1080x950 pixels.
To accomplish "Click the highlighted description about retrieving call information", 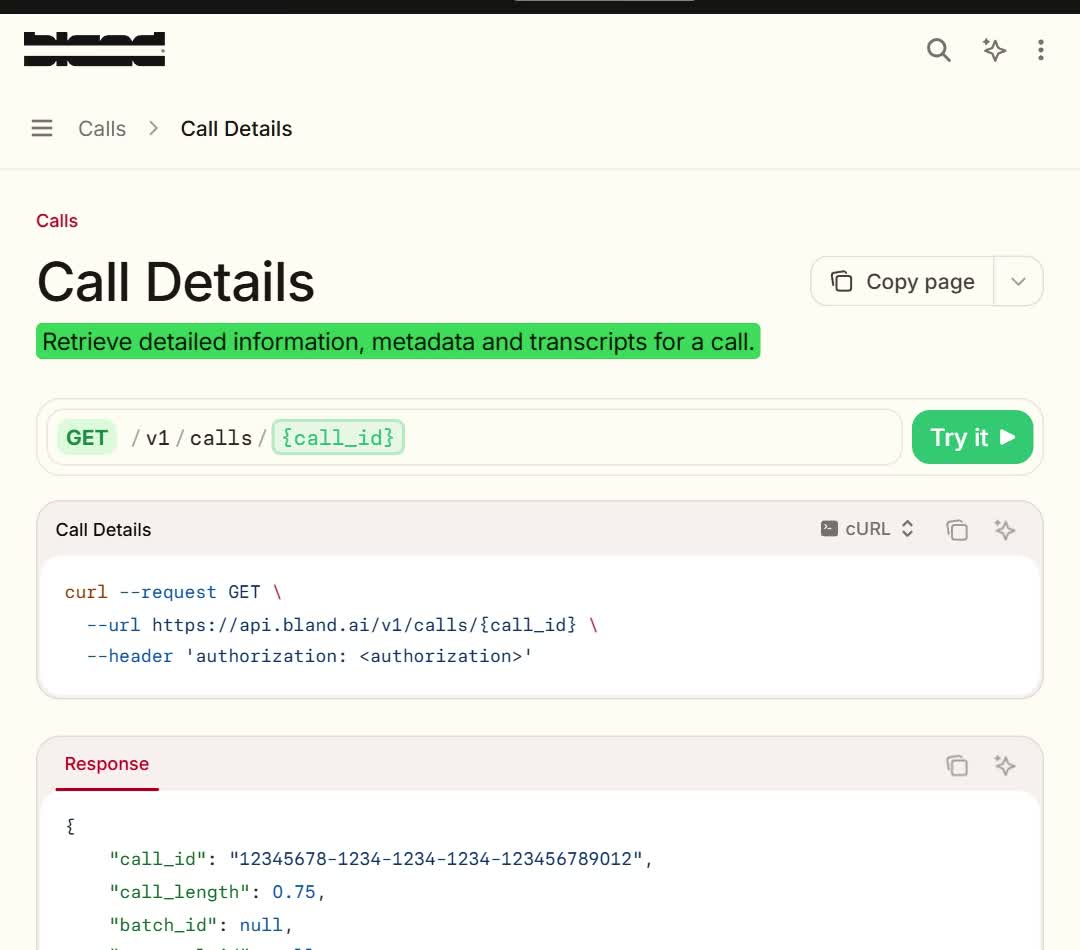I will click(398, 341).
